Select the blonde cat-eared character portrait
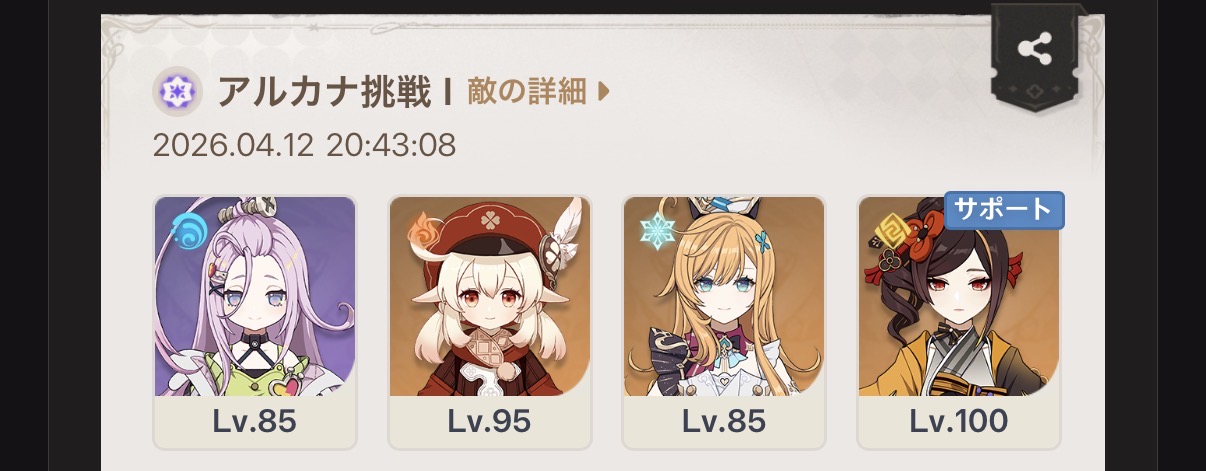This screenshot has height=471, width=1206. [x=724, y=296]
